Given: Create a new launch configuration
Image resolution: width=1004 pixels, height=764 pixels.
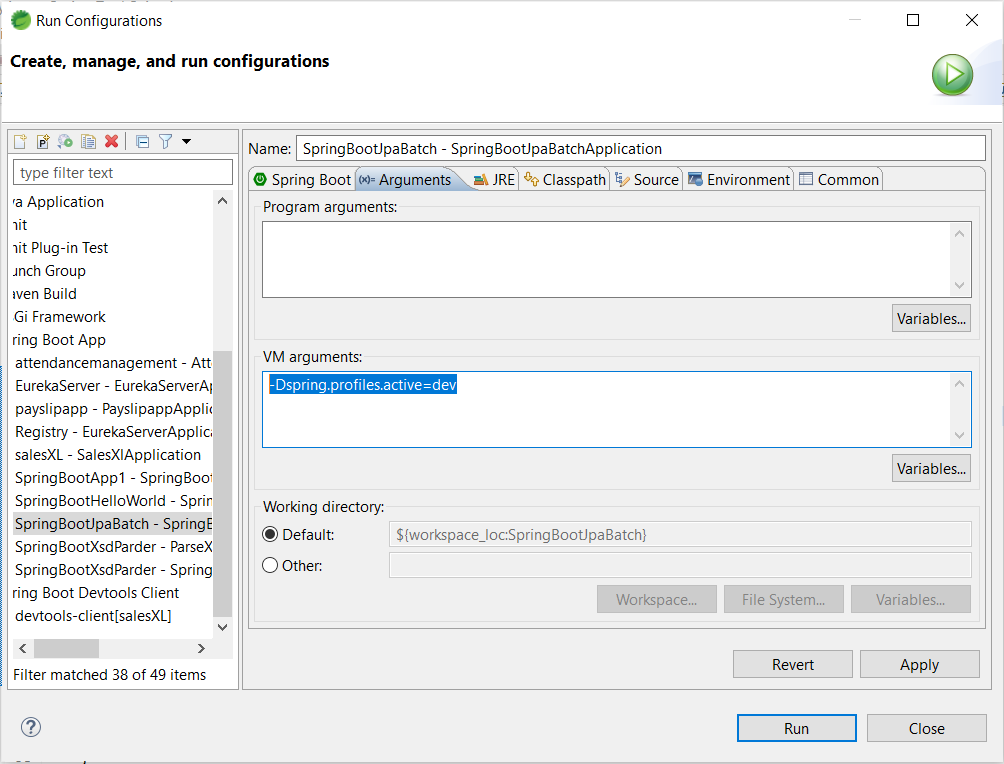Looking at the screenshot, I should click(20, 141).
